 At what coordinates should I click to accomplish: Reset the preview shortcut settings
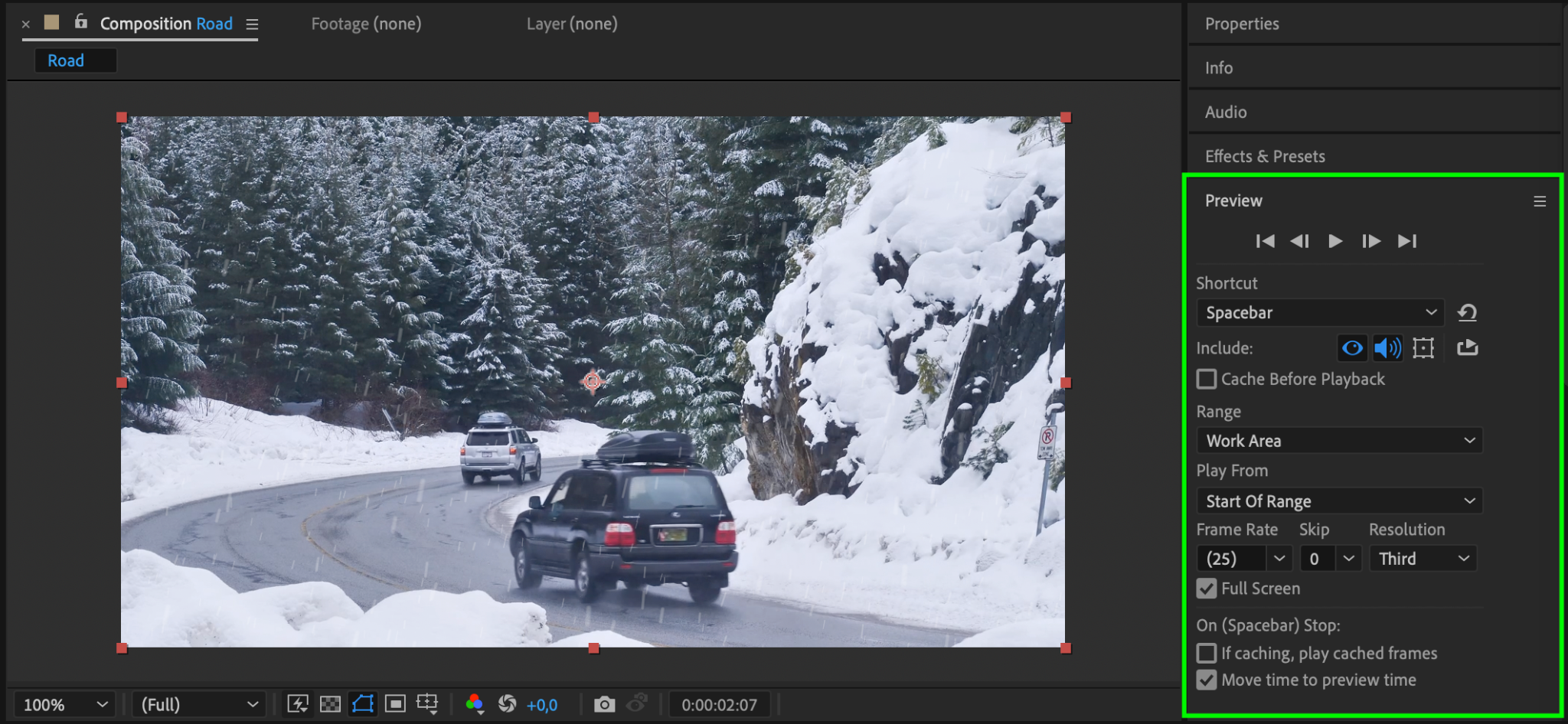pyautogui.click(x=1467, y=312)
